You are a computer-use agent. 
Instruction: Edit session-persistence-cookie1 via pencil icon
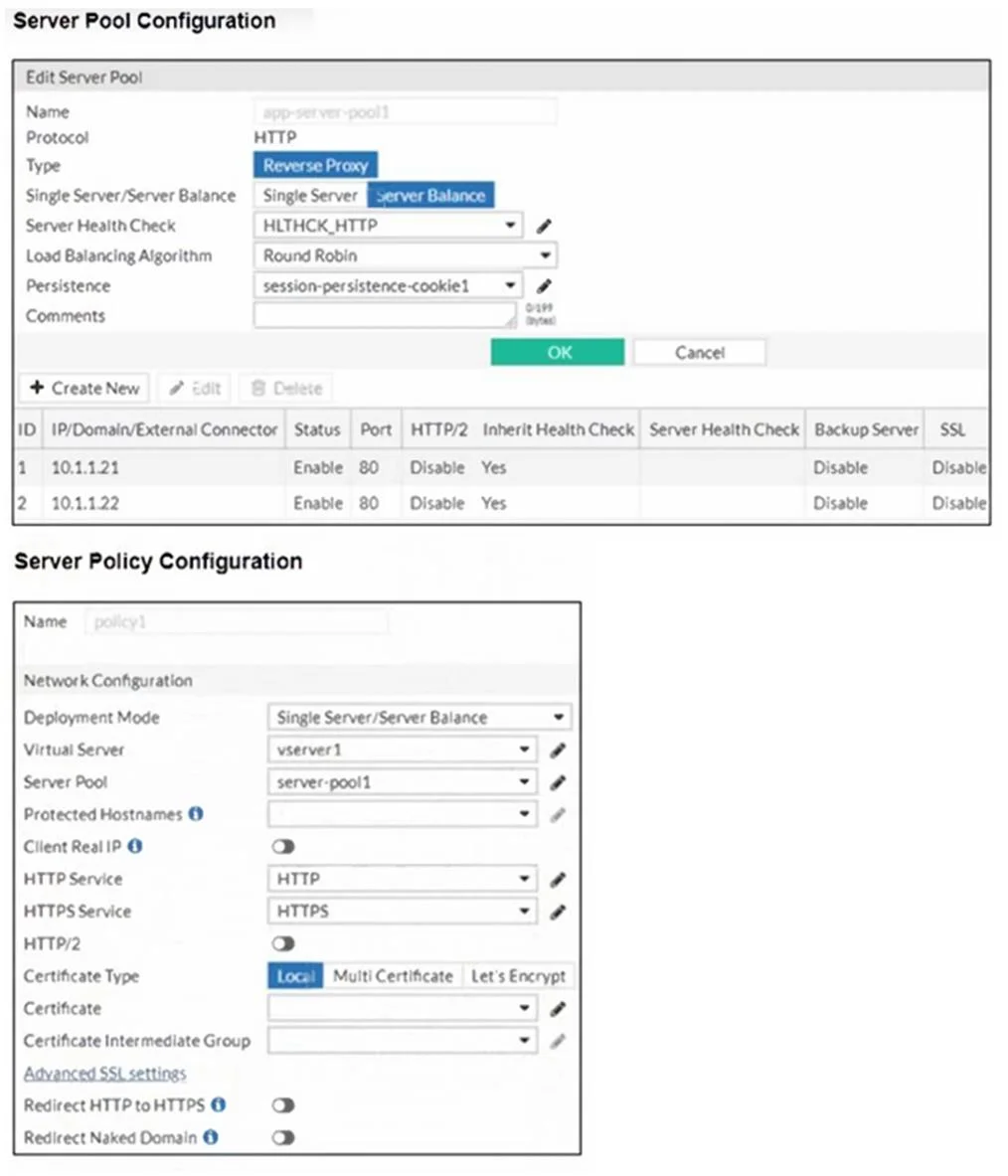[544, 285]
